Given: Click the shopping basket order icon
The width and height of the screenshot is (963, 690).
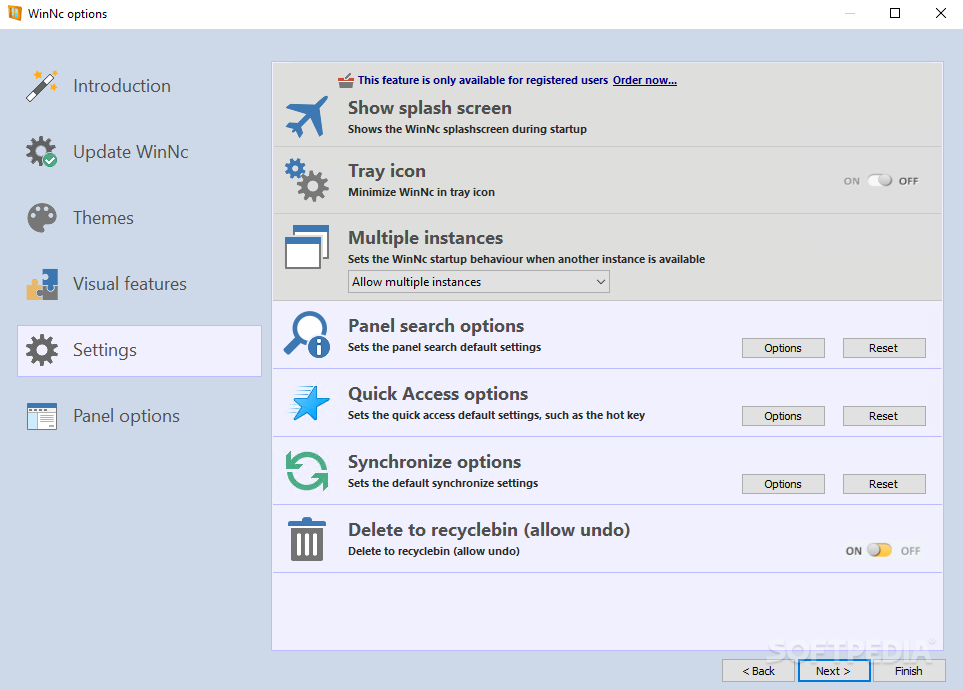Looking at the screenshot, I should click(x=346, y=80).
